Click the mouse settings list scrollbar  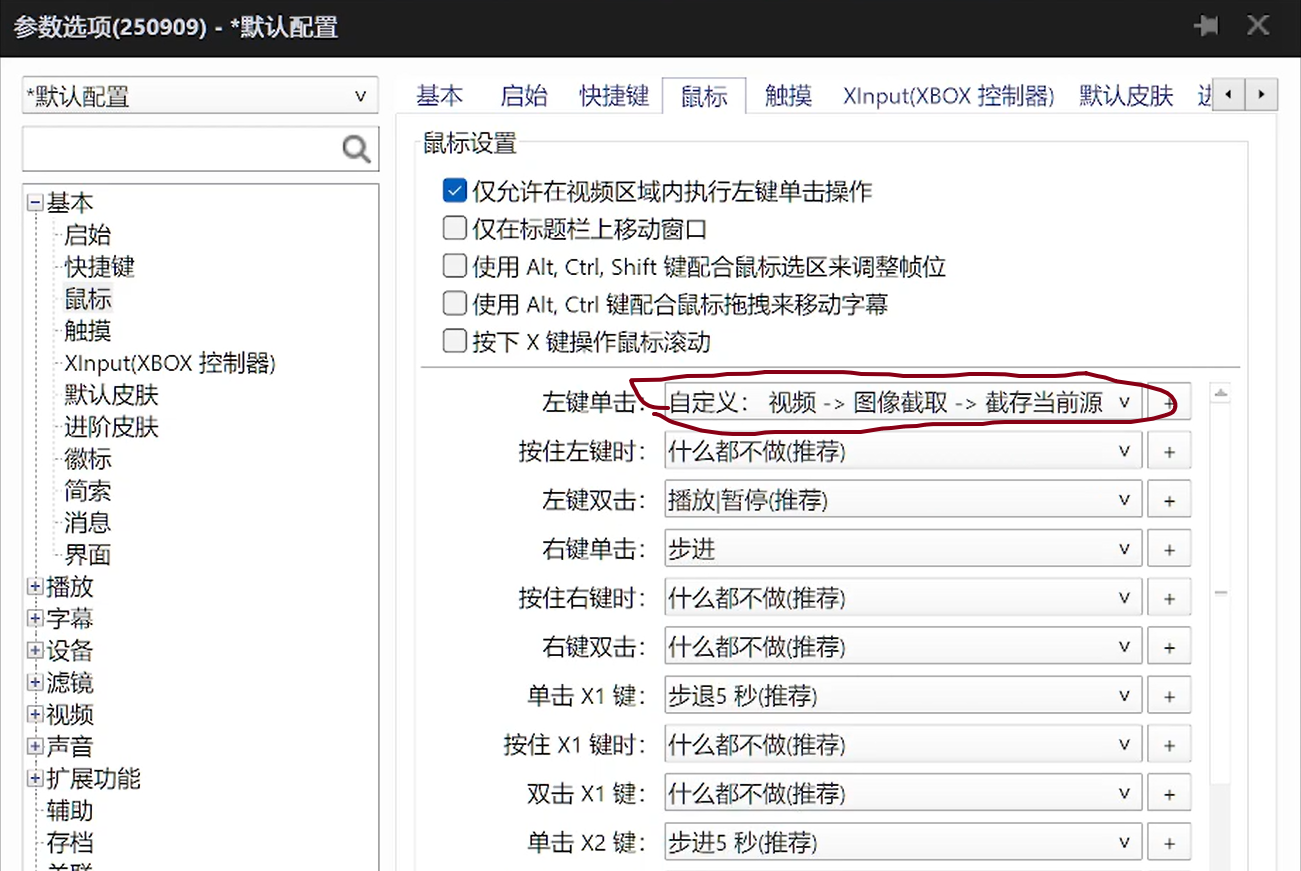1220,593
